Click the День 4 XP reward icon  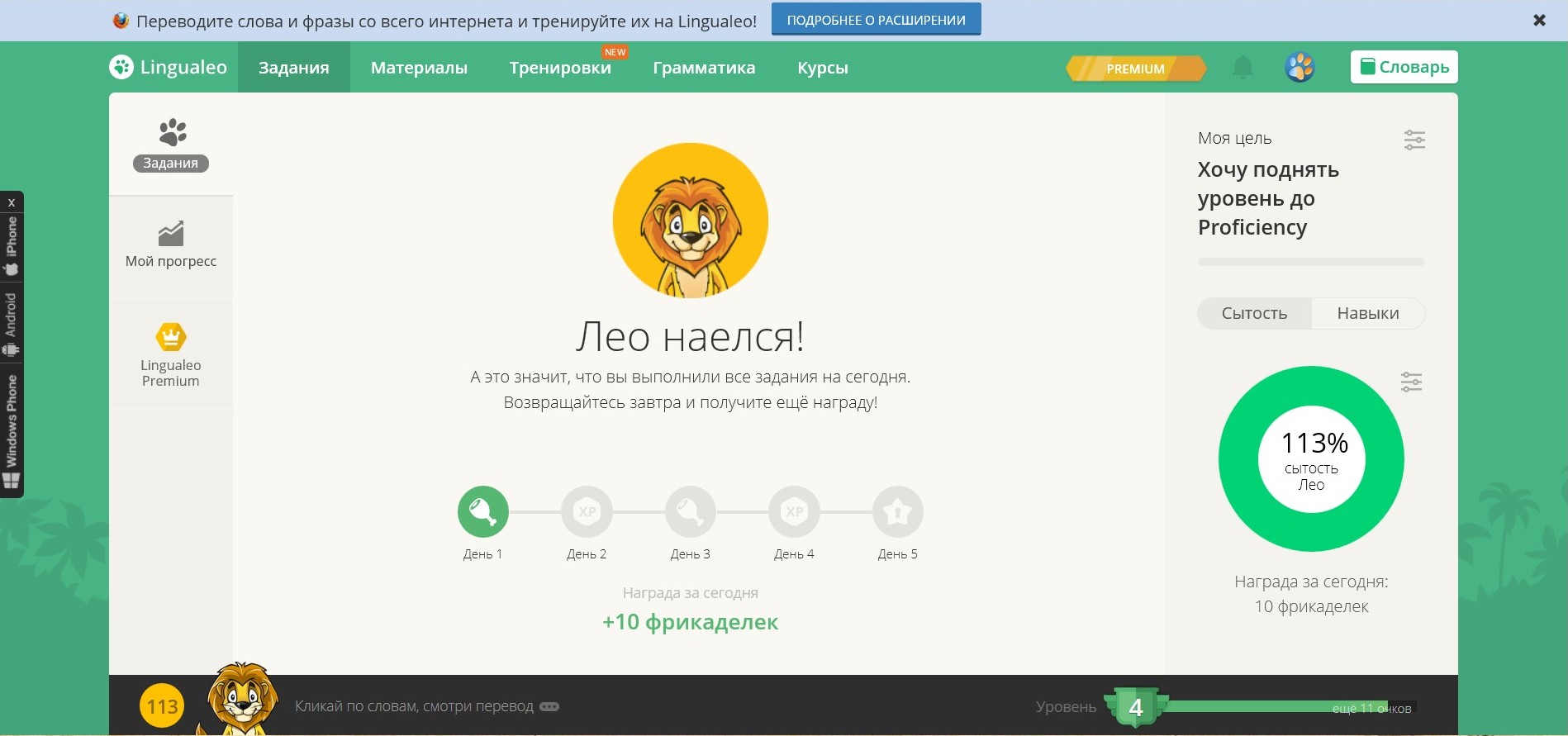click(794, 512)
